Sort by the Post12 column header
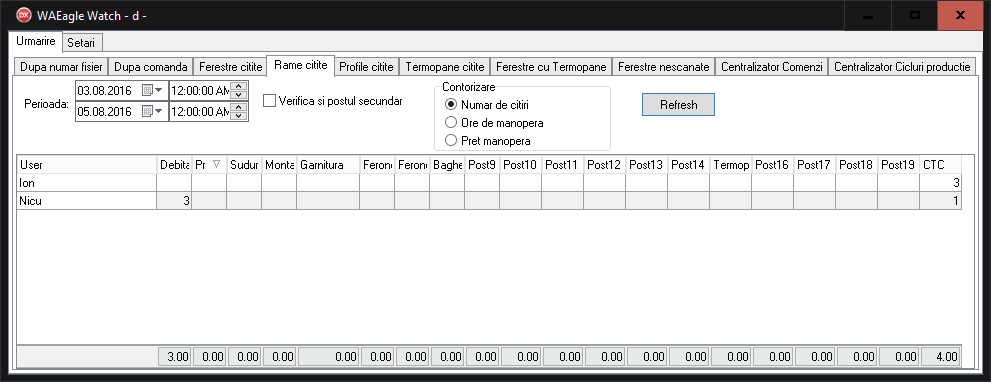 tap(604, 164)
